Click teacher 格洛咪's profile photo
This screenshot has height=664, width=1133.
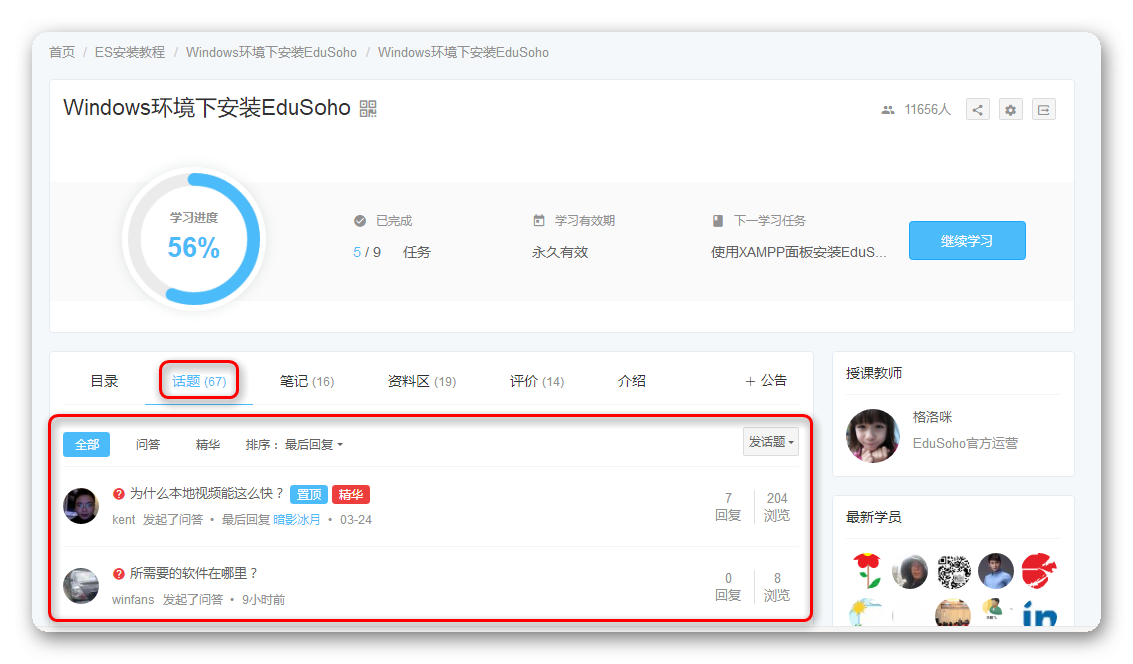coord(873,435)
